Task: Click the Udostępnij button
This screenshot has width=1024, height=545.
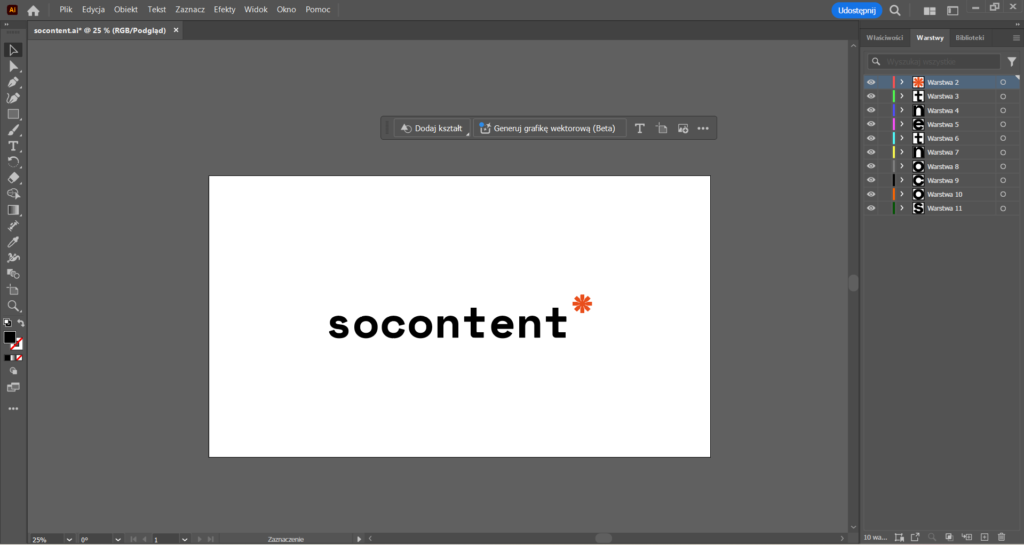Action: [x=856, y=10]
